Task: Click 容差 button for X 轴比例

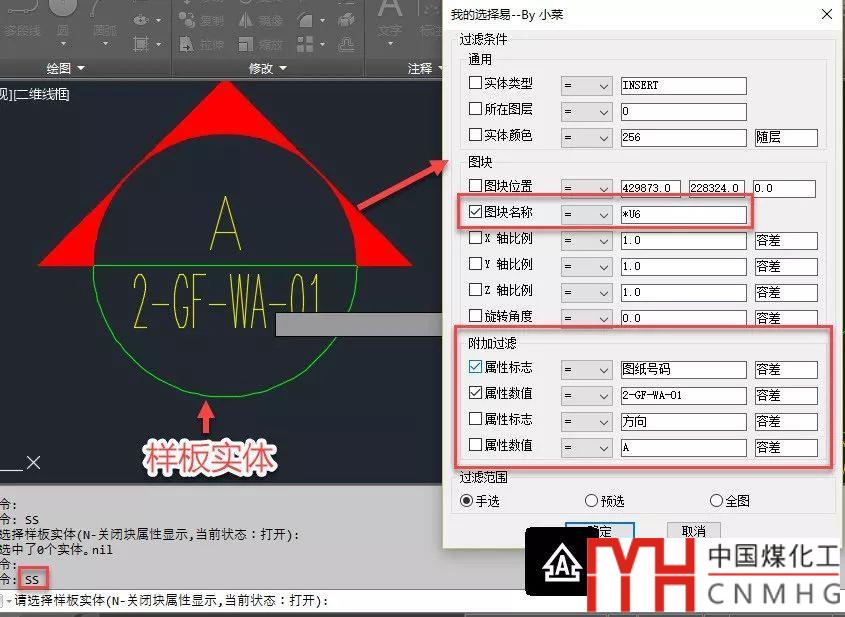Action: point(786,240)
